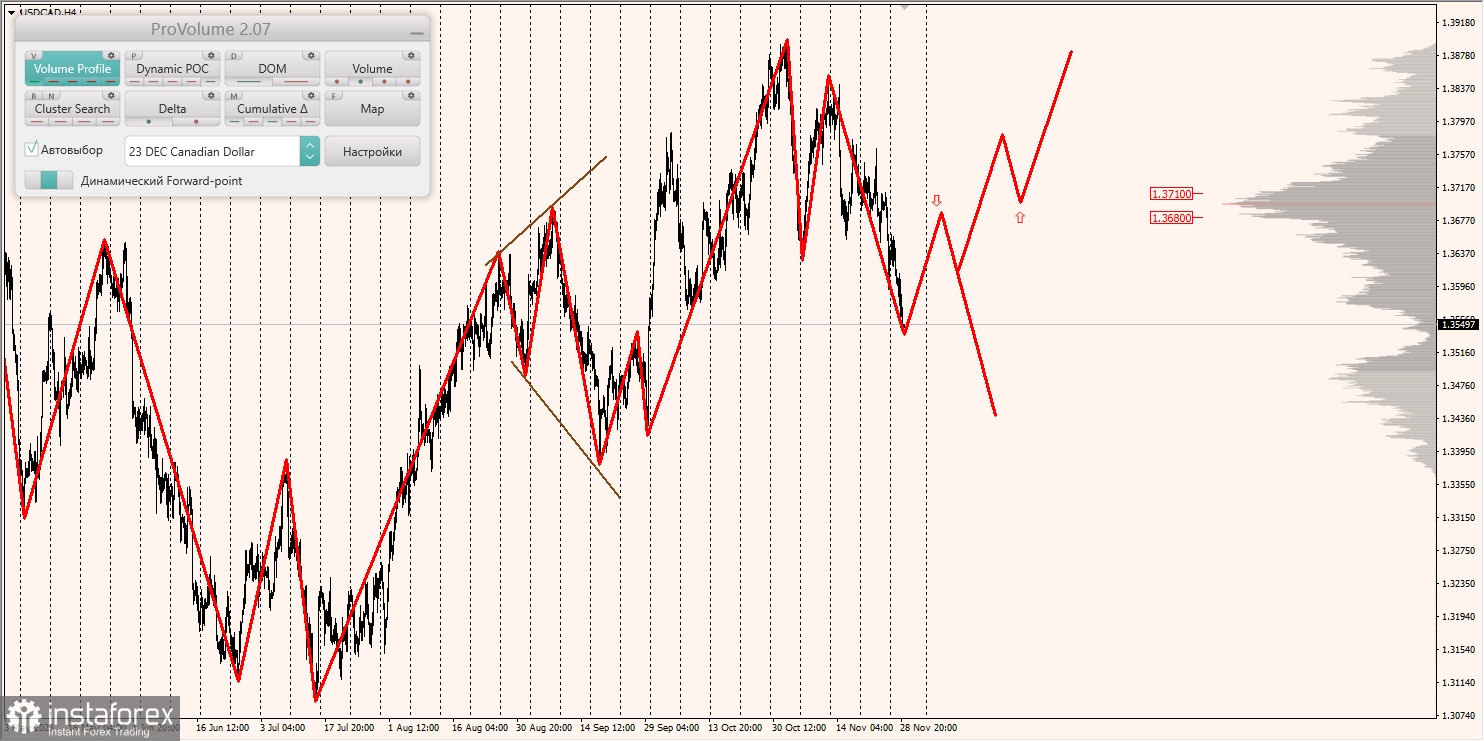Toggle the green dot segment under Delta

click(148, 121)
